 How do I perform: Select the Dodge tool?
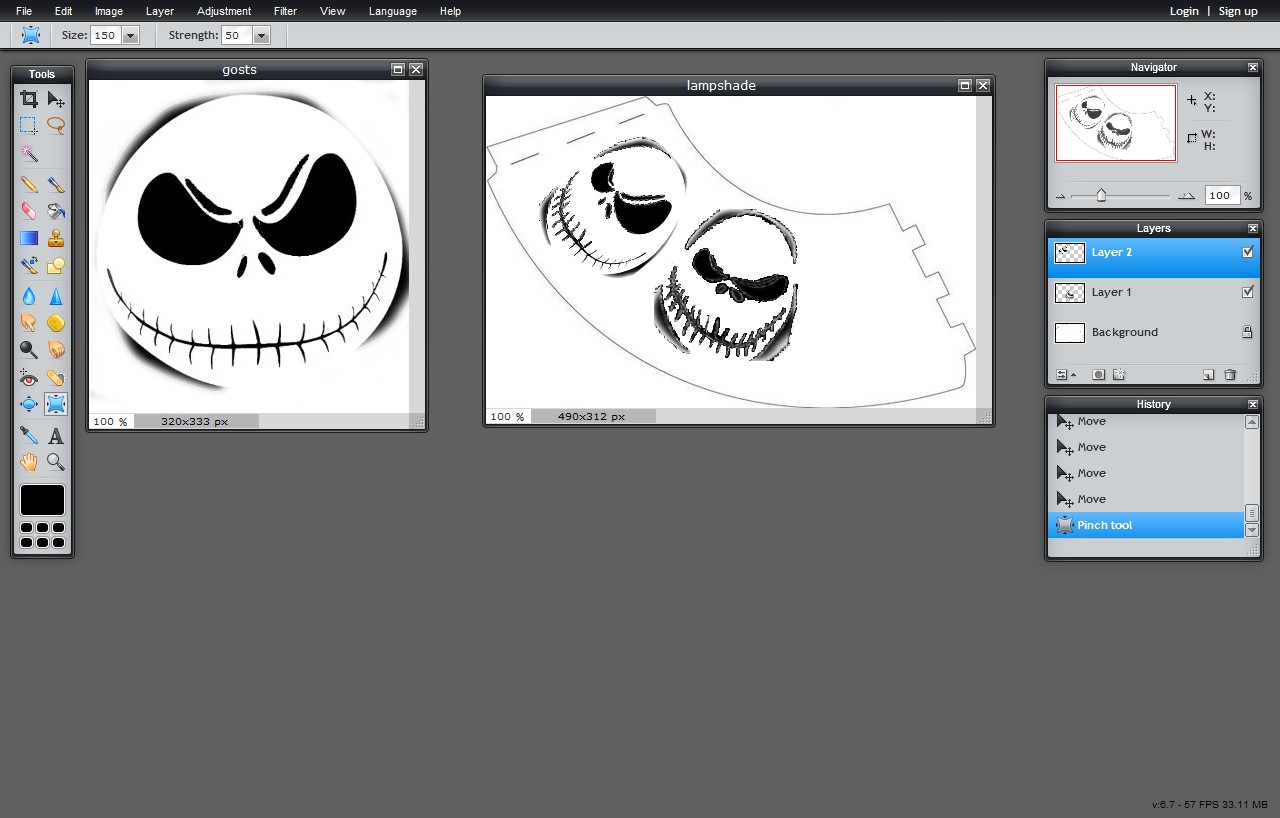29,350
